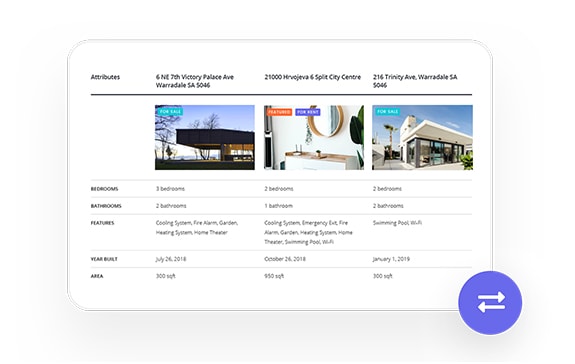Click the YEAR BUILT row label
575x364 pixels.
104,259
